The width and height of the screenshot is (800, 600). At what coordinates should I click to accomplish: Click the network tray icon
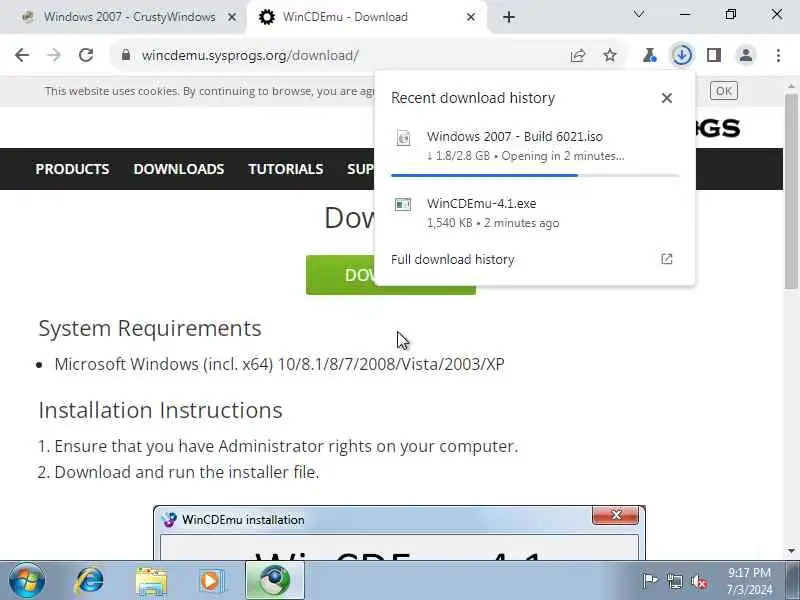[x=674, y=581]
